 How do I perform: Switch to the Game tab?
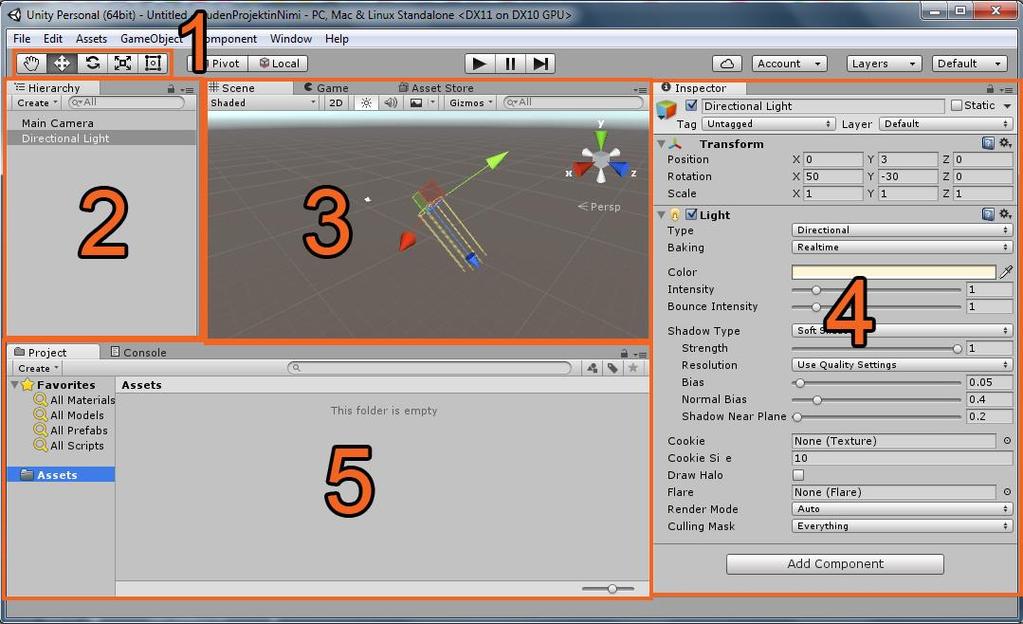click(326, 87)
